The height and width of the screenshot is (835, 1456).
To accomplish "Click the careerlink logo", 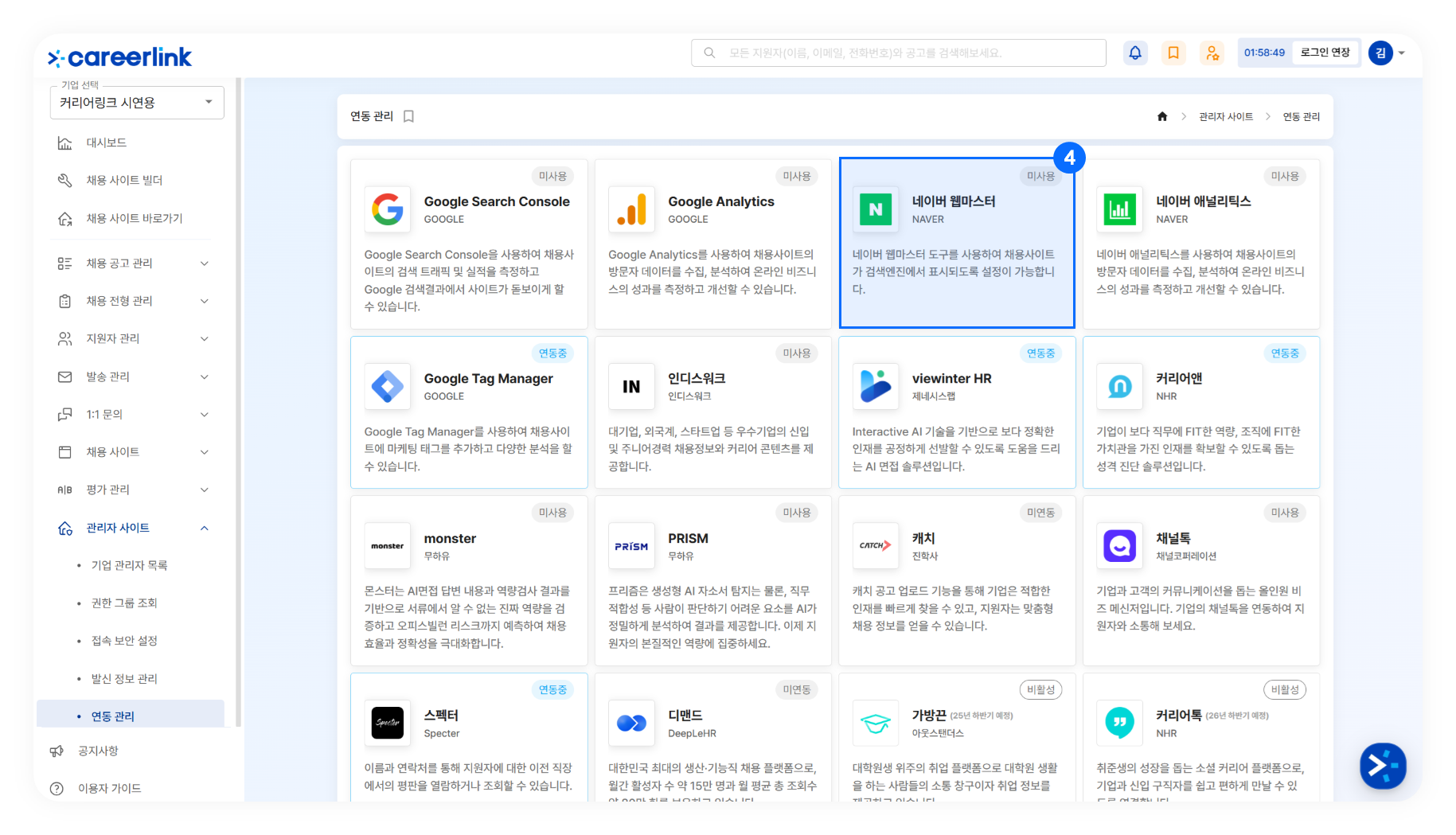I will [120, 57].
